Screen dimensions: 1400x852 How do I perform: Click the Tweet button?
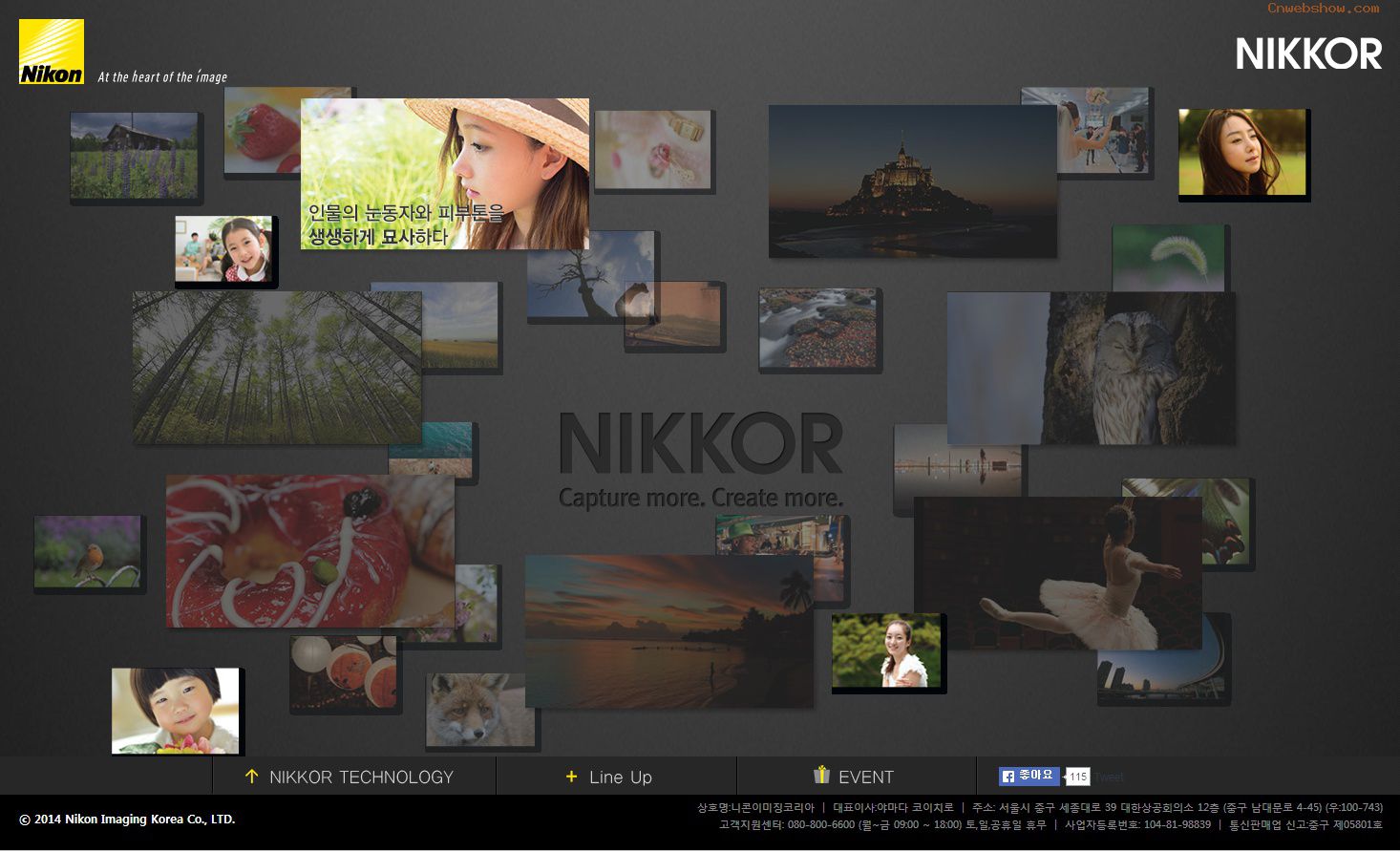coord(1109,777)
